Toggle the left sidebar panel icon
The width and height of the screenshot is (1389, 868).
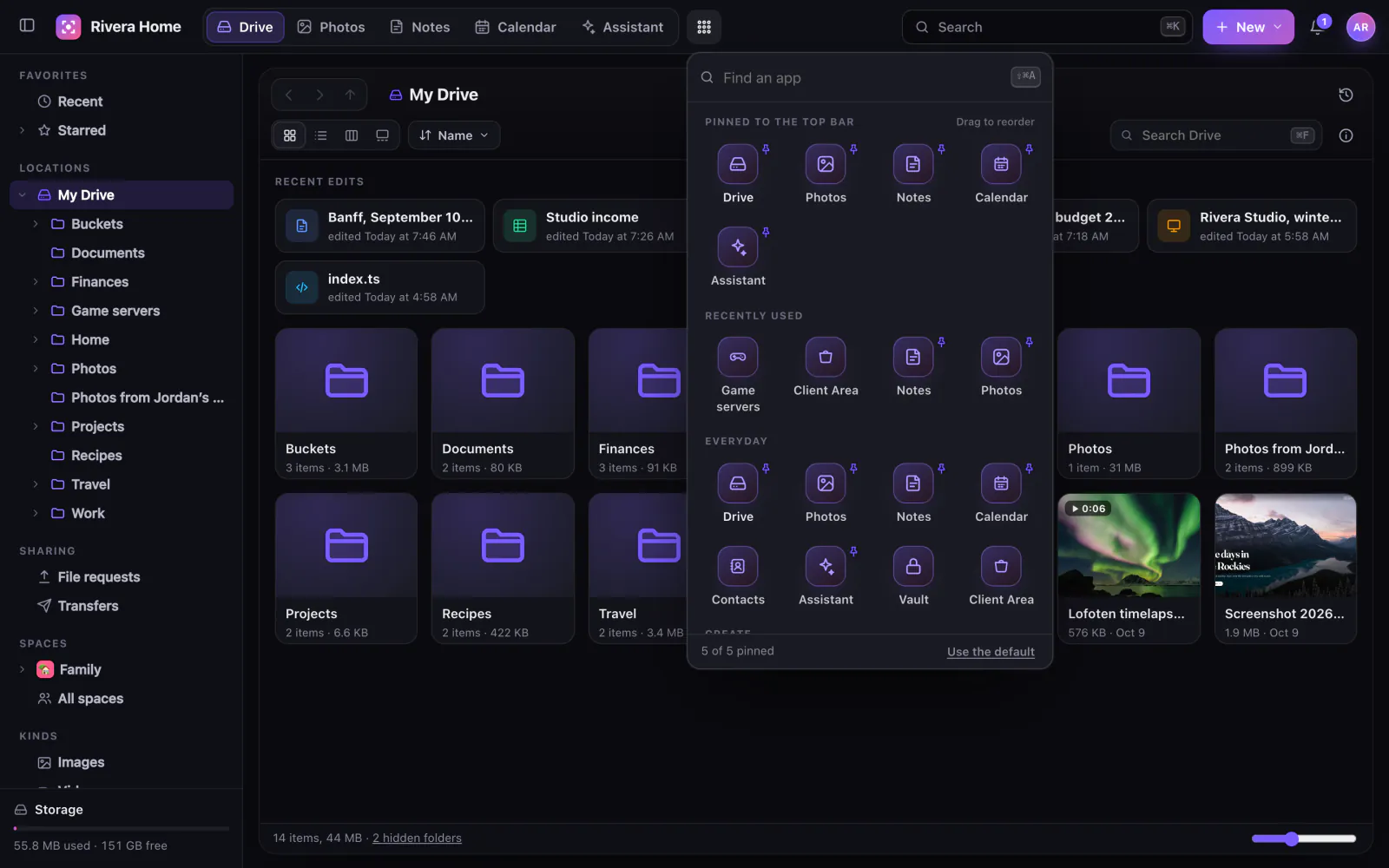[27, 26]
